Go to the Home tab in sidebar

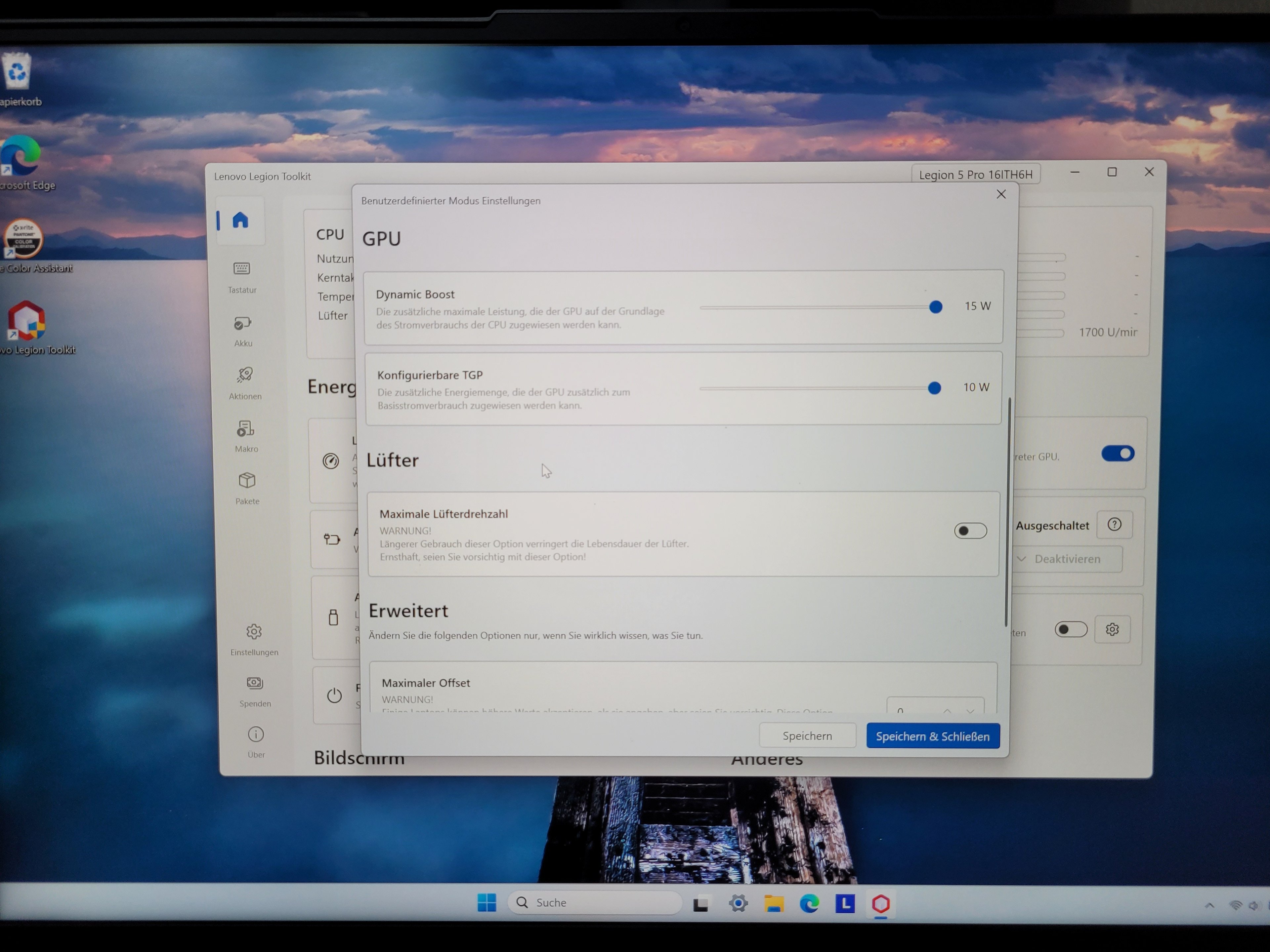[240, 220]
